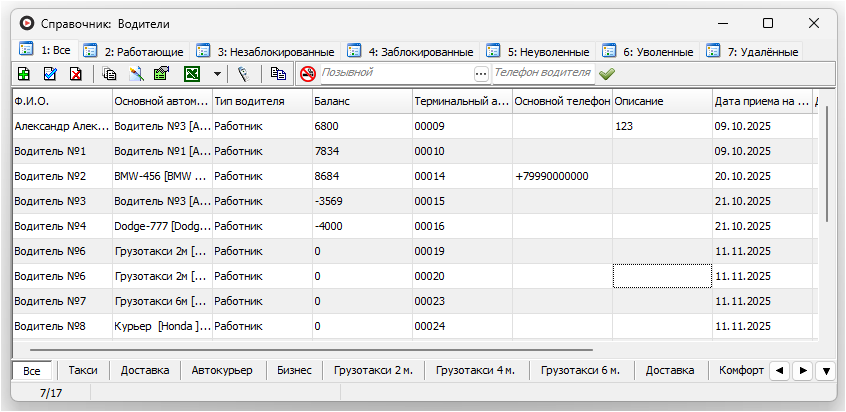Click the terminal account cell 00014
The height and width of the screenshot is (412, 846).
point(462,176)
